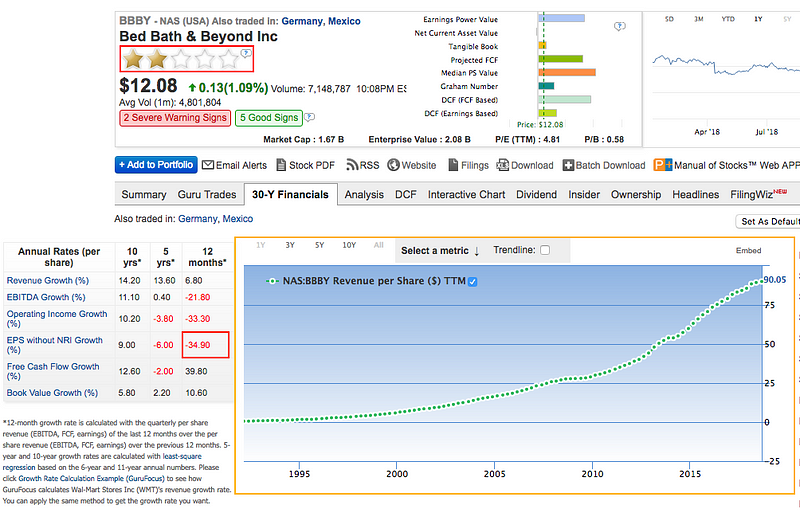
Task: Open the Guru Trades tab
Action: pyautogui.click(x=207, y=194)
